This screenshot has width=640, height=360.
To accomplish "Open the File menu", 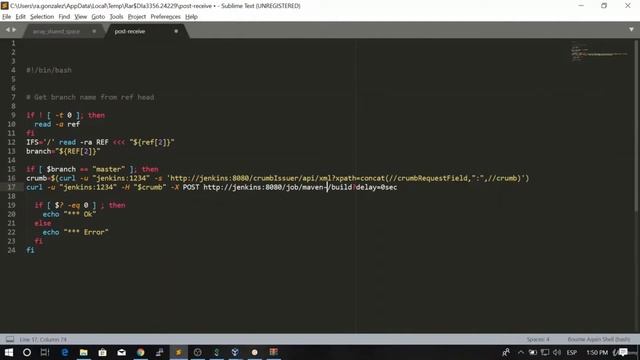I will (7, 17).
